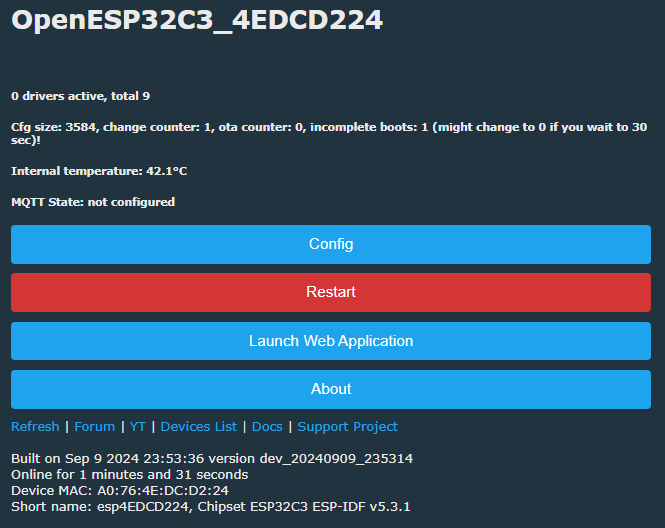Open the Forum link

(x=95, y=426)
